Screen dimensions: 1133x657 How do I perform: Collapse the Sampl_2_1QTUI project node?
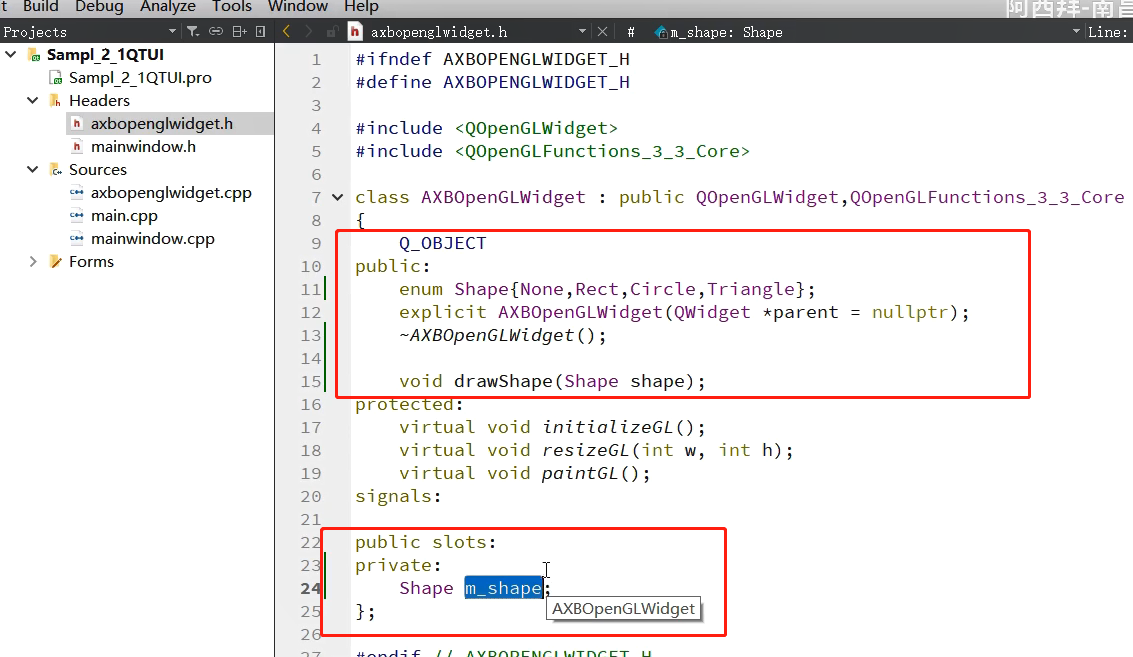pyautogui.click(x=11, y=54)
